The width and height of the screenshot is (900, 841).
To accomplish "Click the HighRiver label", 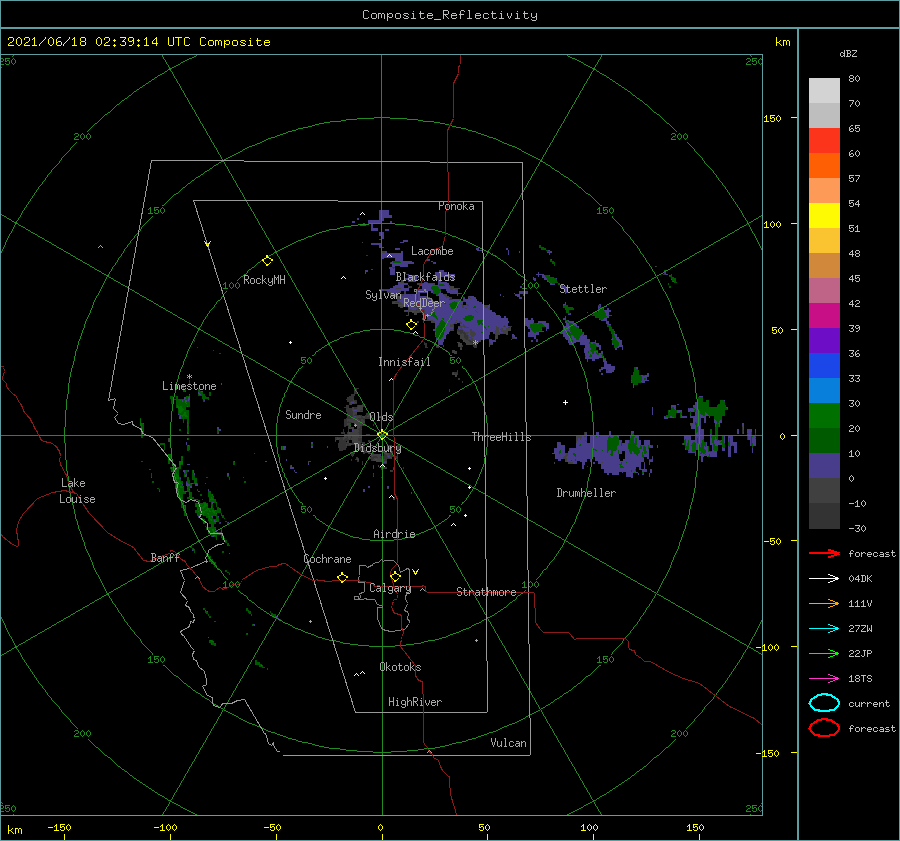I will (x=415, y=702).
